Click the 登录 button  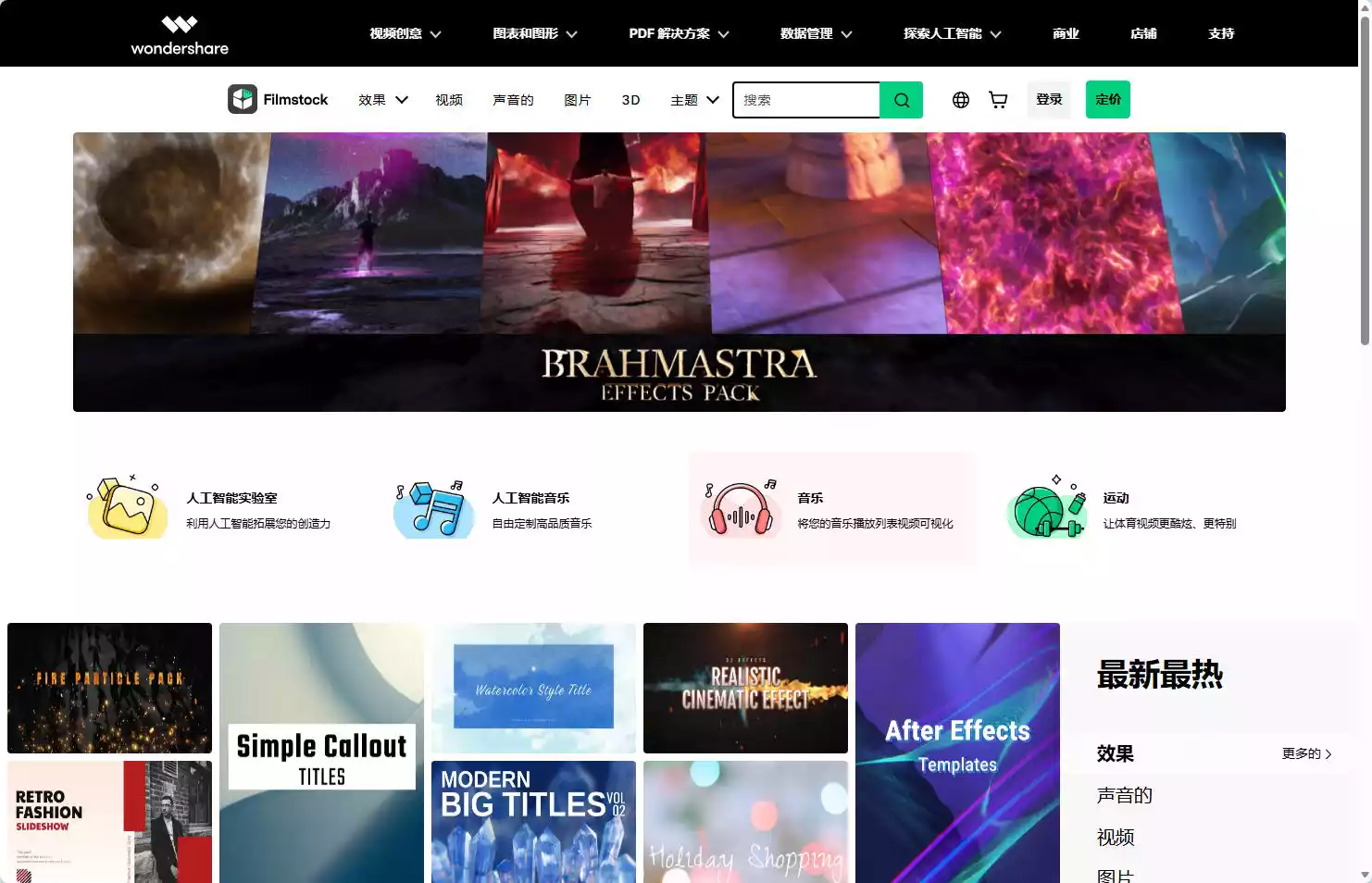pos(1049,99)
